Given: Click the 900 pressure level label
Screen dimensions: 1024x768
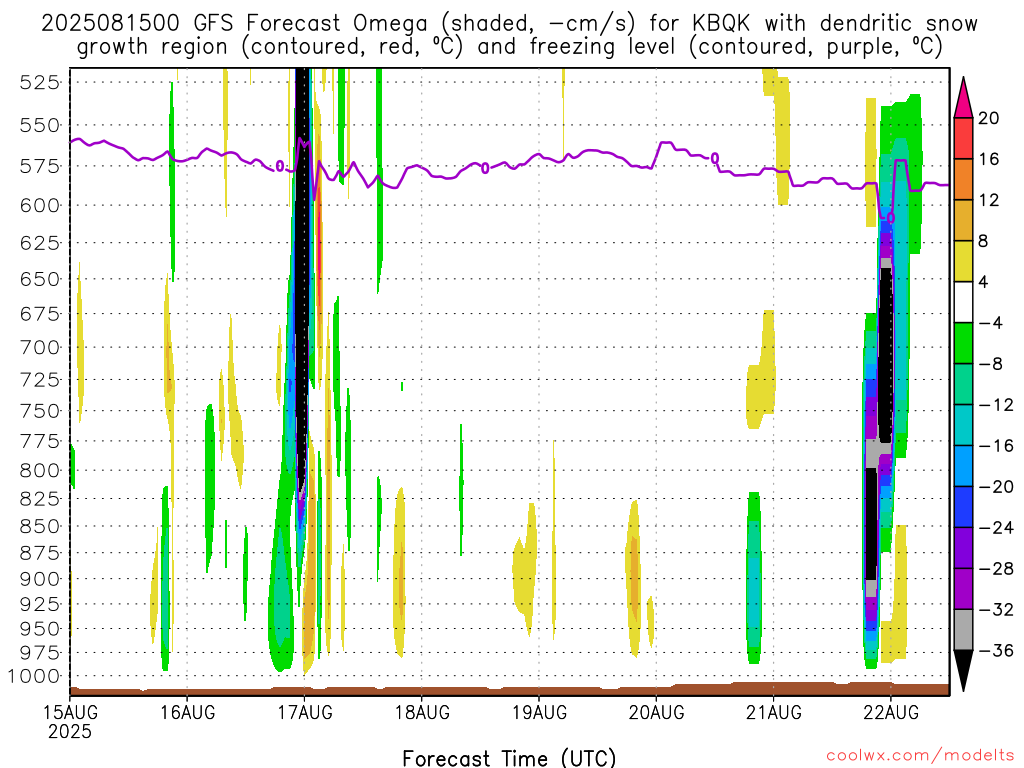Looking at the screenshot, I should click(x=40, y=579).
